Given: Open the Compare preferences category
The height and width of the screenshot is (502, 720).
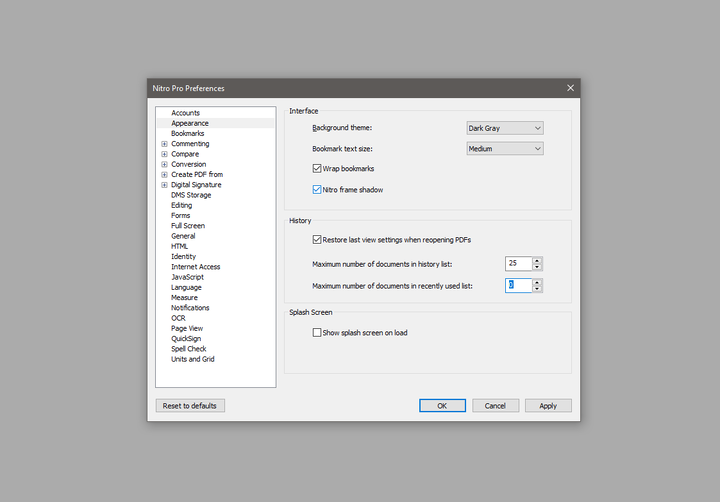Looking at the screenshot, I should (x=185, y=154).
